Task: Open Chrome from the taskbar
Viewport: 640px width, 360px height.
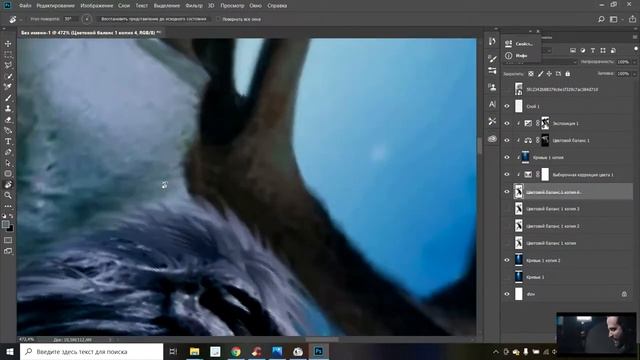Action: click(236, 351)
